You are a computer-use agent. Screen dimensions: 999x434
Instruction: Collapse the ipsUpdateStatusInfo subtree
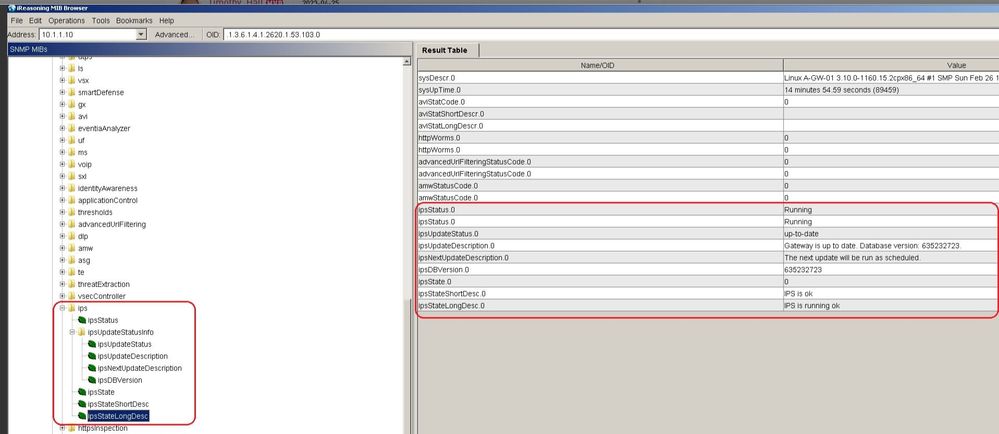coord(72,332)
